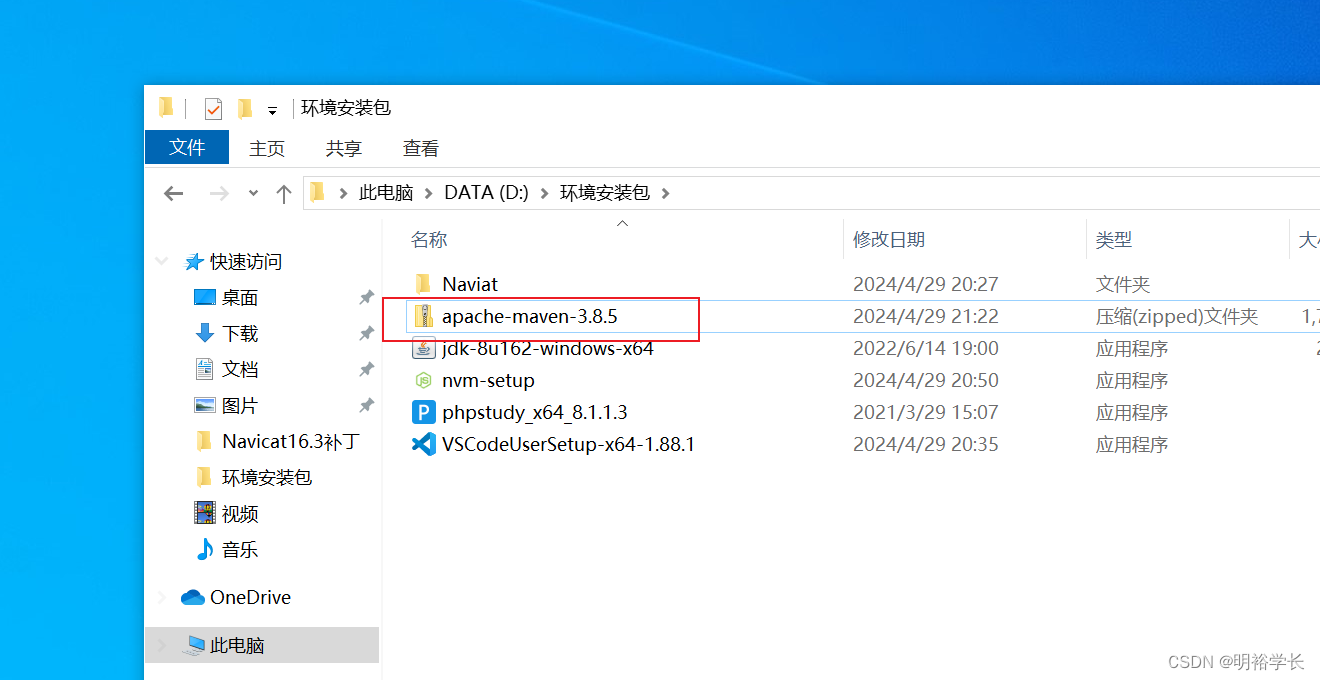Expand the 此电脑 tree node
Screen dimensions: 1320x680
161,646
